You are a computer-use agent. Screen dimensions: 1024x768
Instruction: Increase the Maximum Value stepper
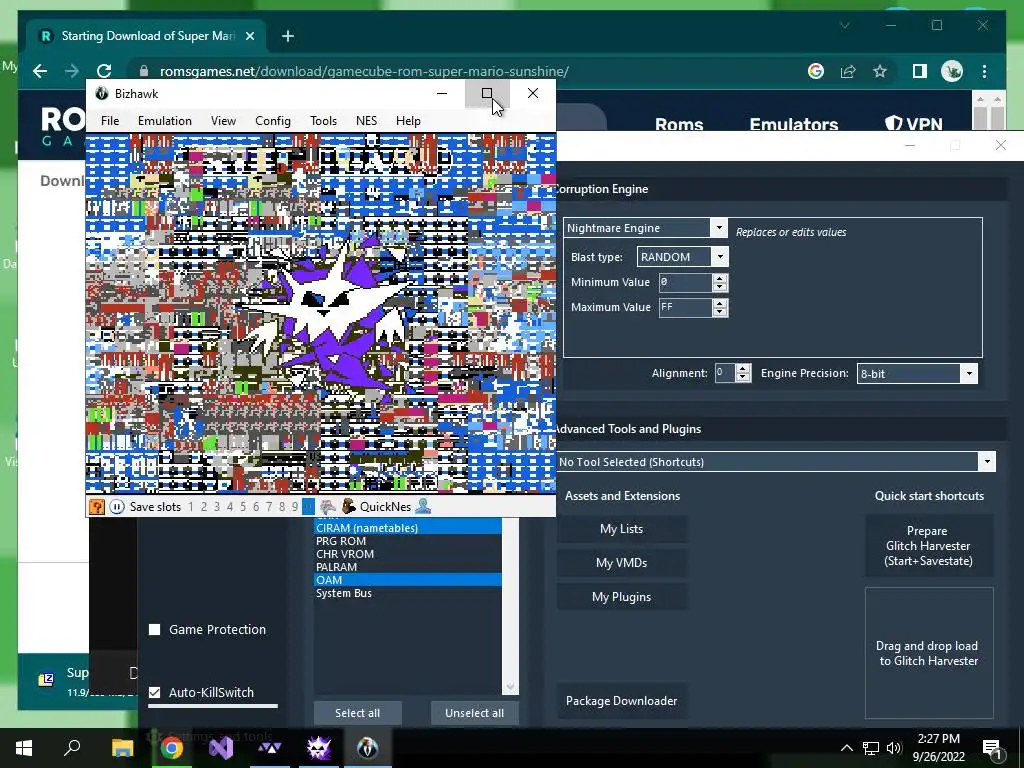pos(720,303)
